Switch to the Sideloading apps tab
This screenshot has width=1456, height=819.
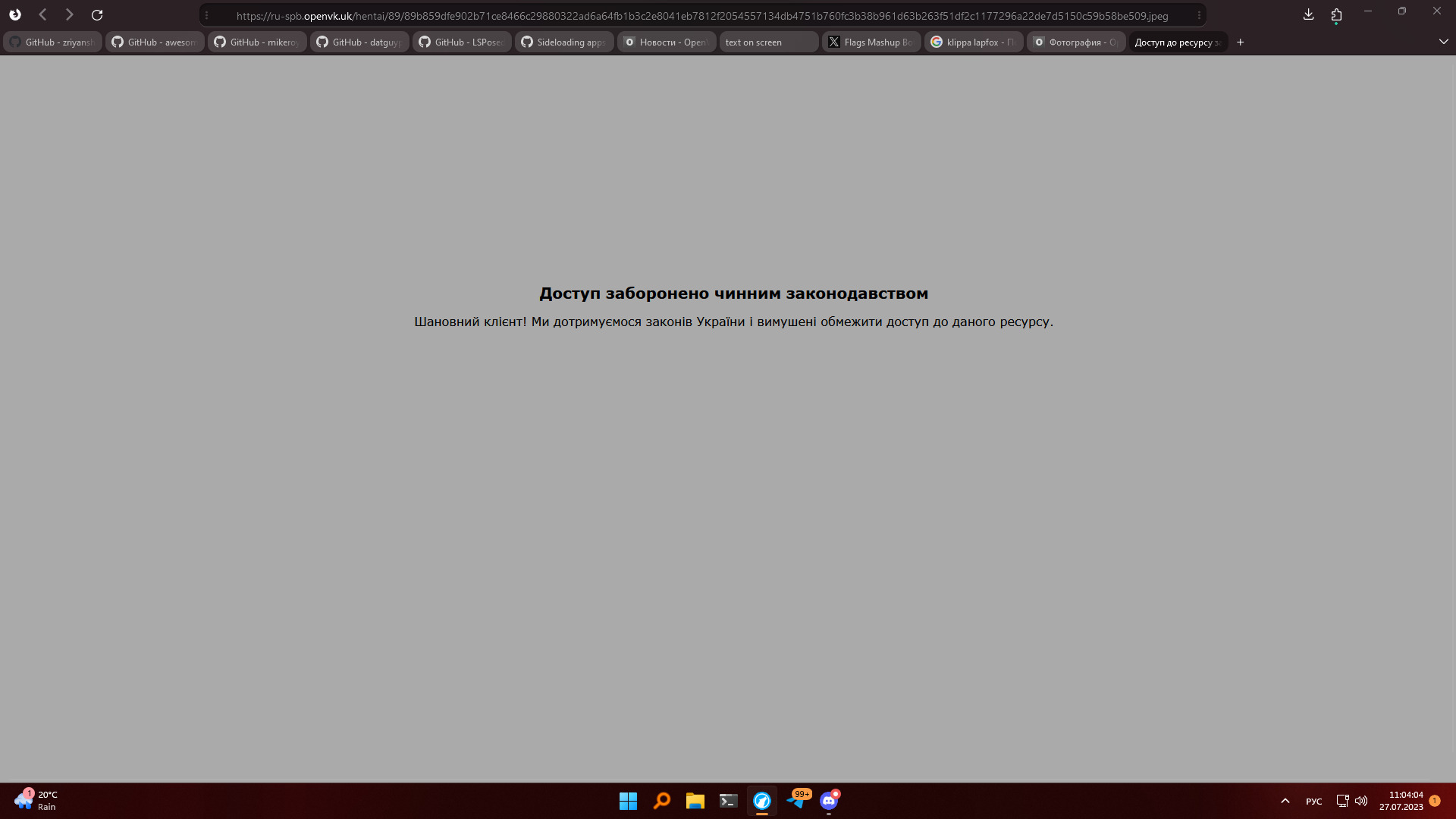[x=564, y=42]
